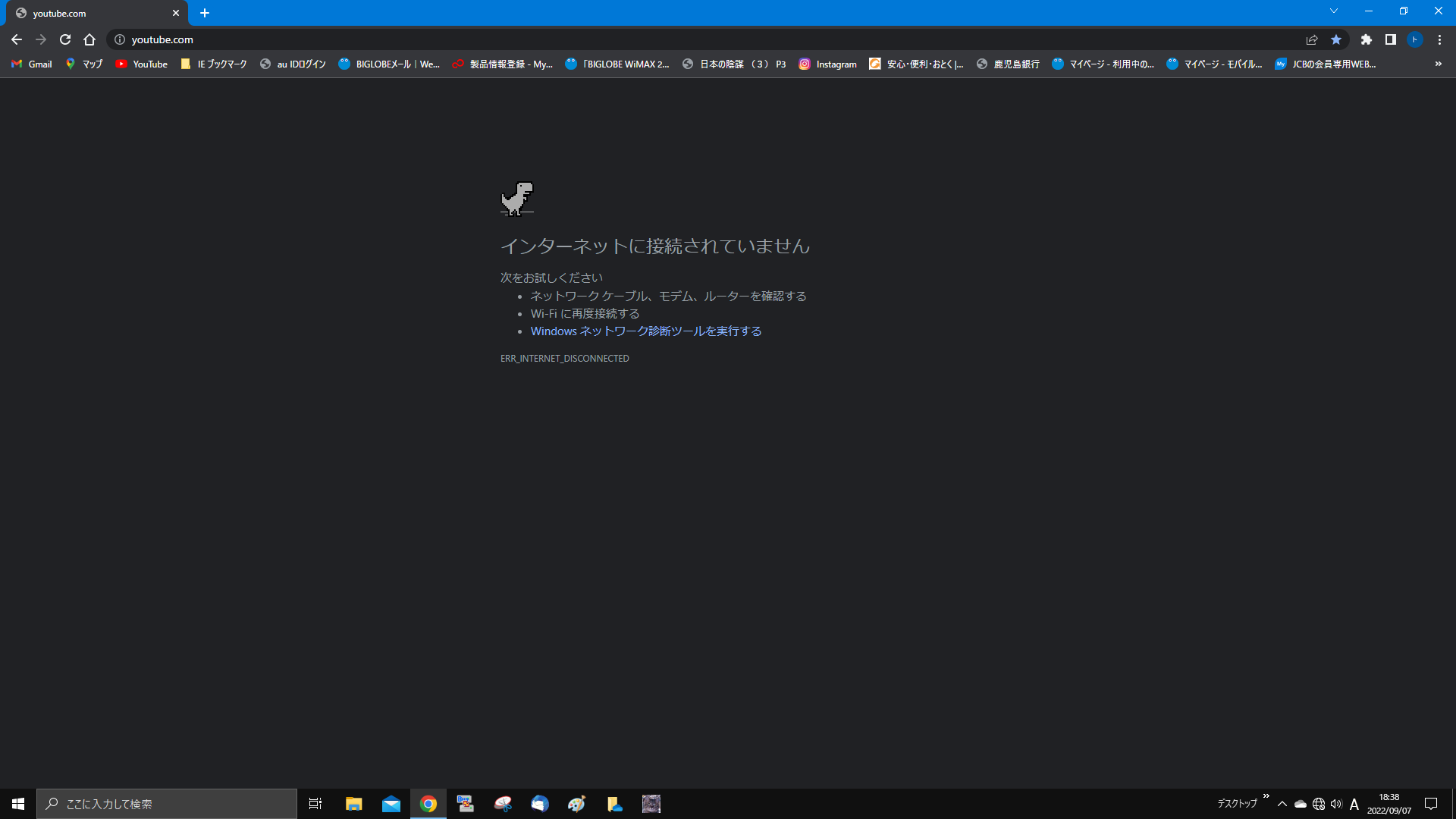The width and height of the screenshot is (1456, 819).
Task: Go back with the back arrow
Action: pyautogui.click(x=17, y=39)
